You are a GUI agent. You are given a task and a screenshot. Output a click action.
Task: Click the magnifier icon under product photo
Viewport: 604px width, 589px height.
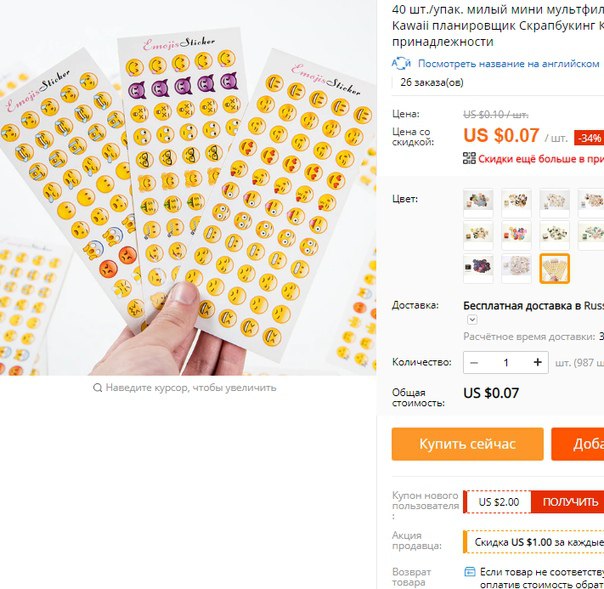97,388
